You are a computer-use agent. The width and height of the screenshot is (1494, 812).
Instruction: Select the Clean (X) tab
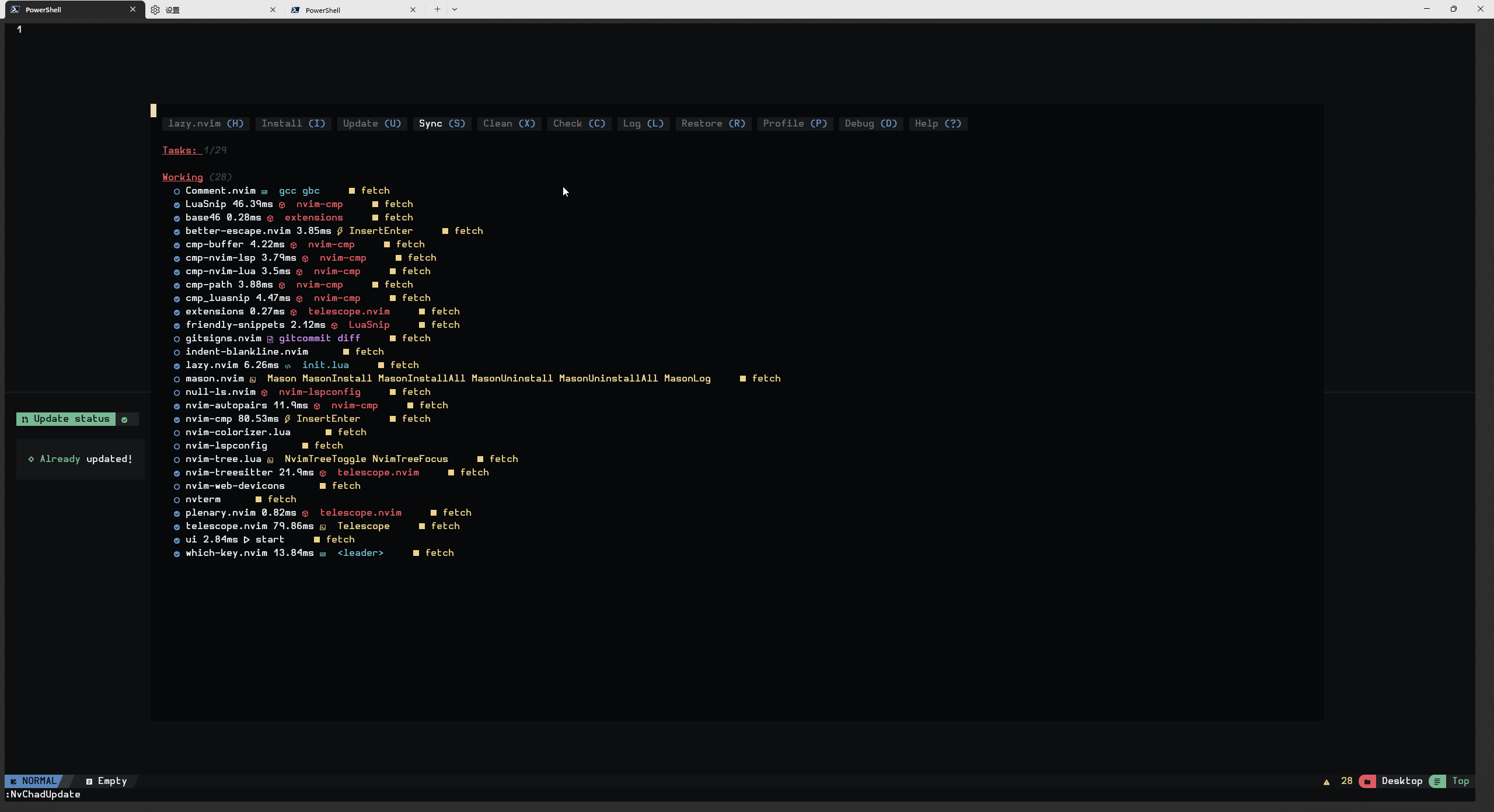(509, 124)
